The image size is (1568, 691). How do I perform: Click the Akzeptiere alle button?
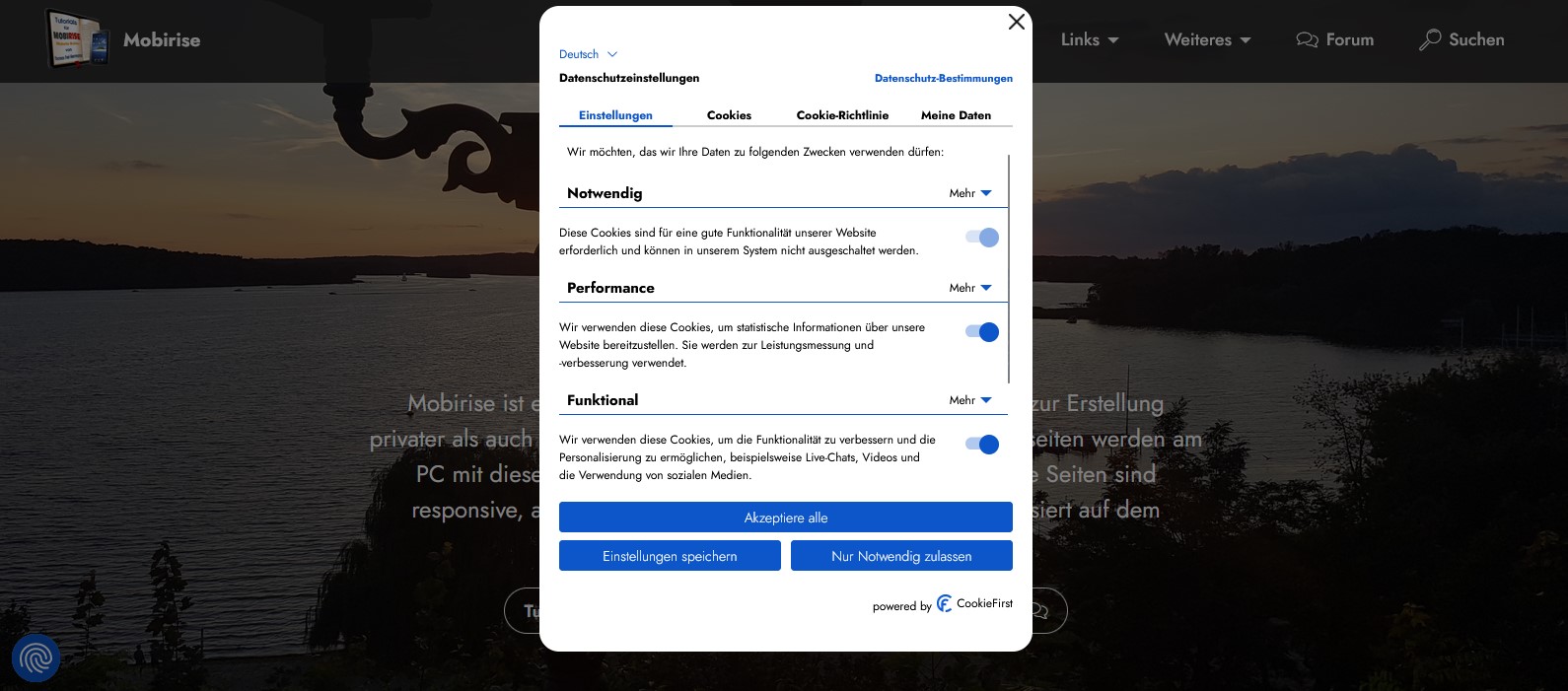(786, 518)
